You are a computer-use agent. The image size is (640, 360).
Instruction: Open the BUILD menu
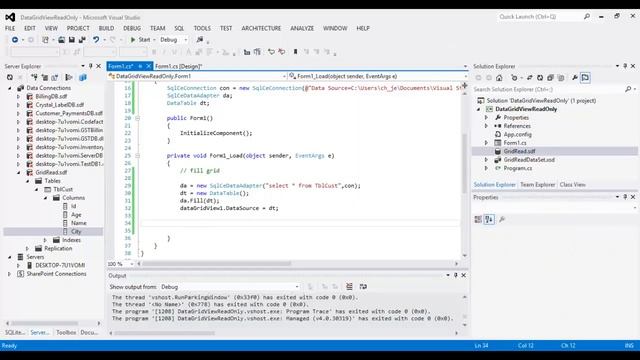click(107, 28)
